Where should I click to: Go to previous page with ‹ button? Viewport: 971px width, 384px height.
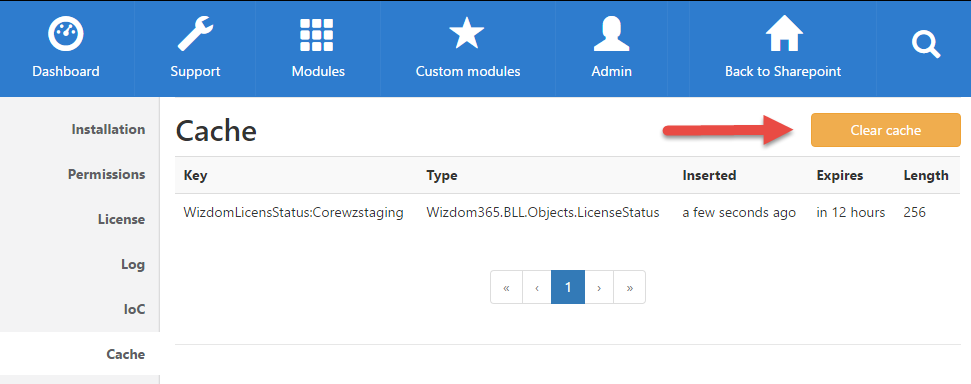537,287
